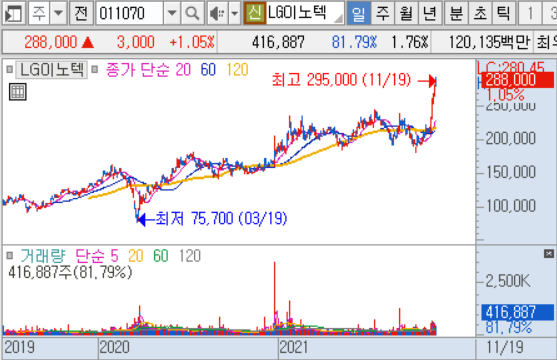Click the green 60 volume average legend
Screen dimensions: 557x360
tap(161, 256)
